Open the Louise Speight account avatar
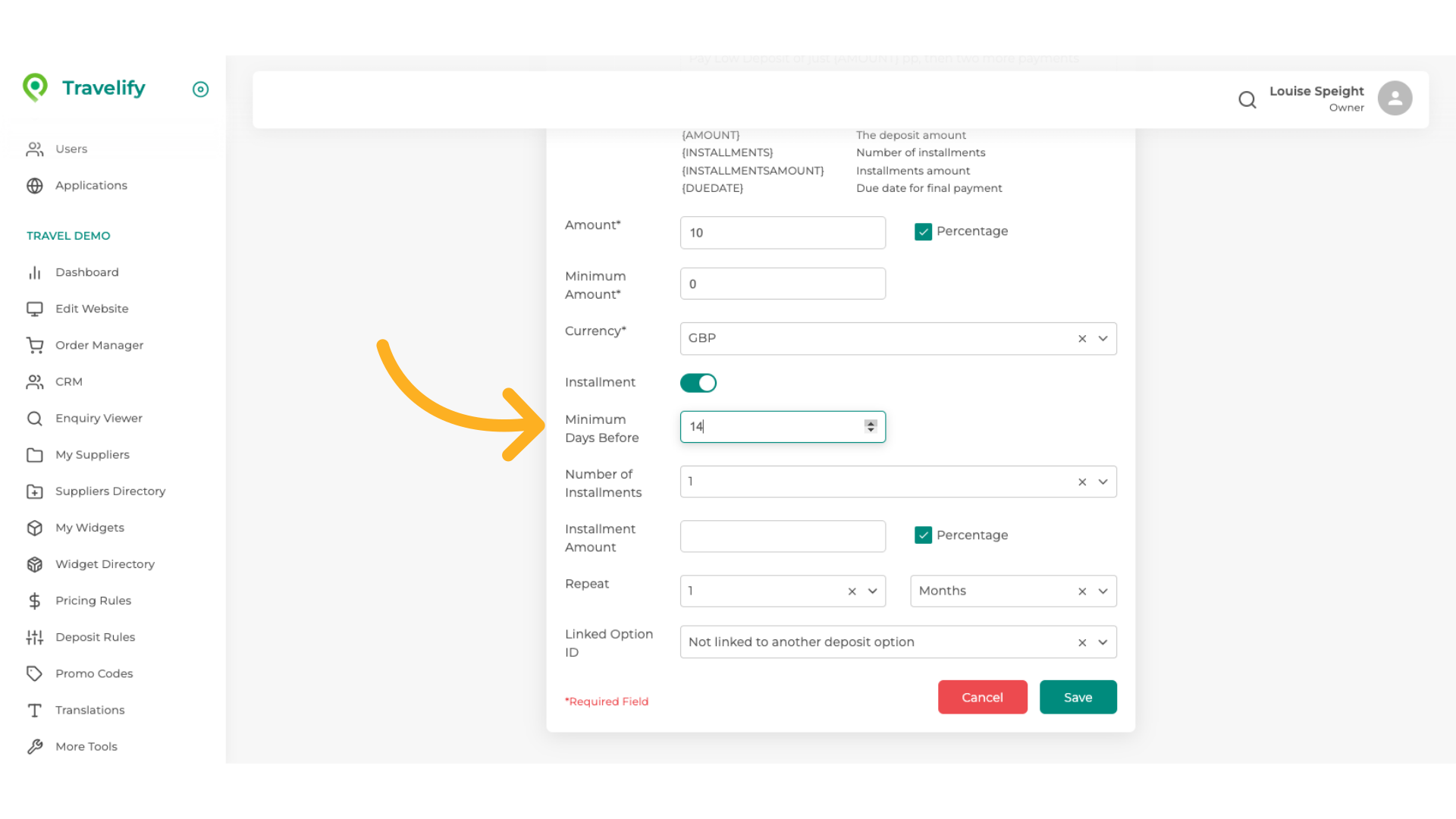 [x=1395, y=98]
